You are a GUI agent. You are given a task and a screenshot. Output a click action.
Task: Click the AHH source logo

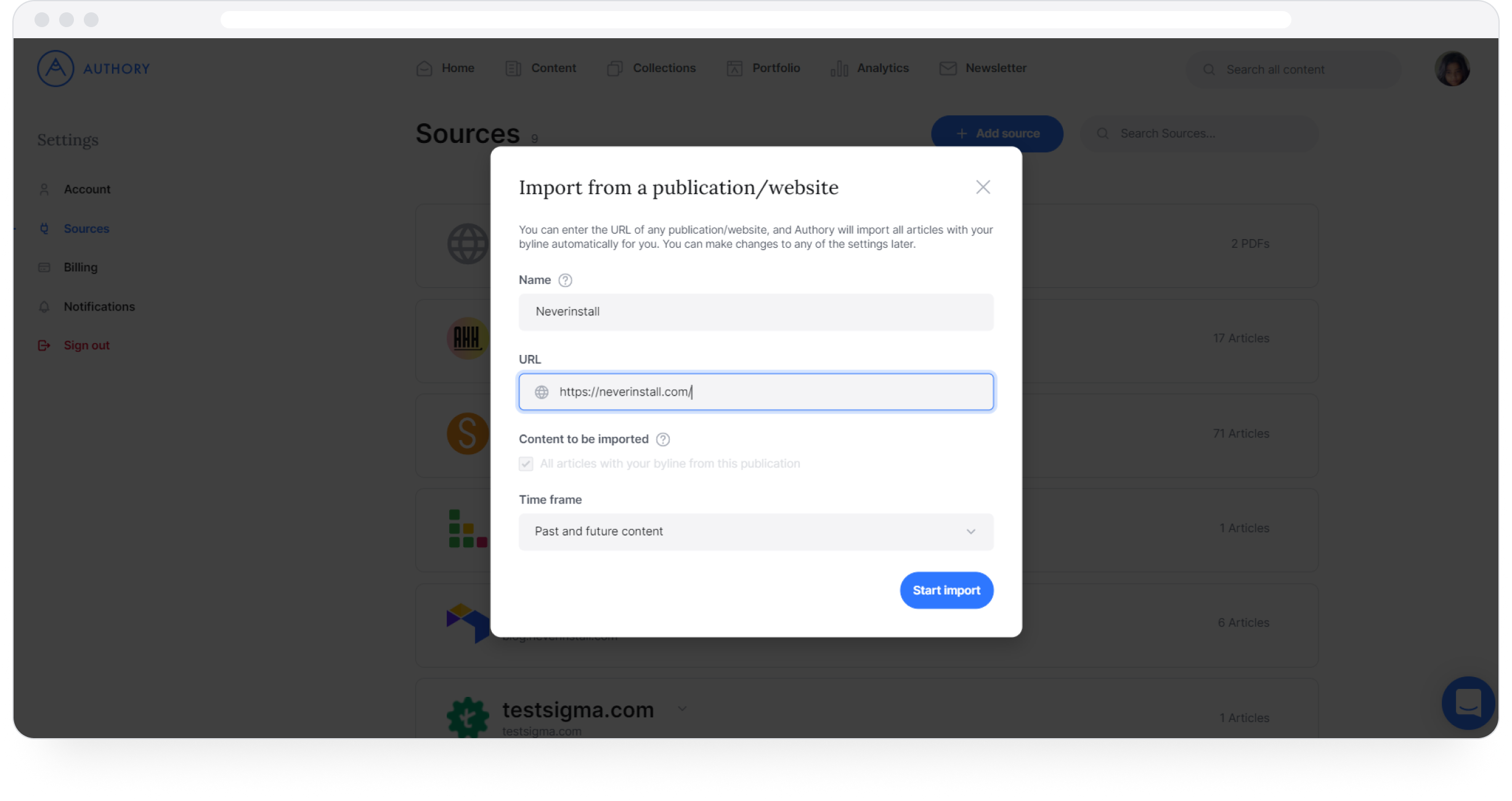468,338
